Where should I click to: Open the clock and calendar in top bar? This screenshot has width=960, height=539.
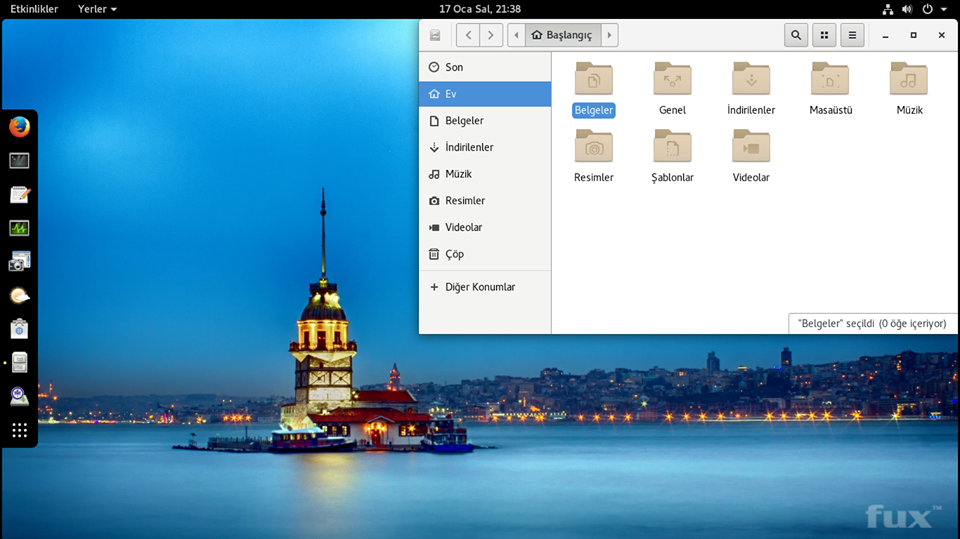pyautogui.click(x=480, y=9)
